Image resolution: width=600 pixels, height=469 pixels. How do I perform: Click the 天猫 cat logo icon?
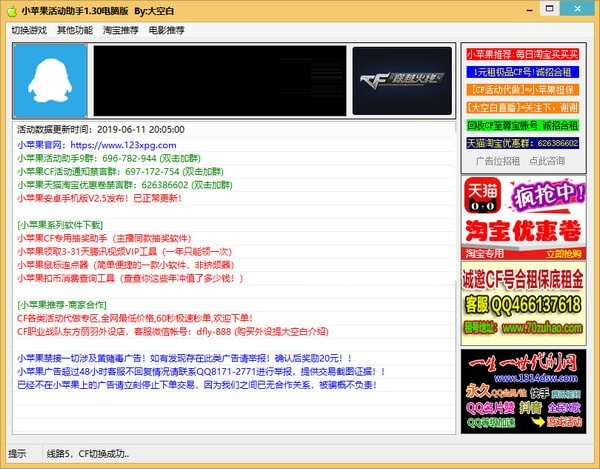point(482,195)
